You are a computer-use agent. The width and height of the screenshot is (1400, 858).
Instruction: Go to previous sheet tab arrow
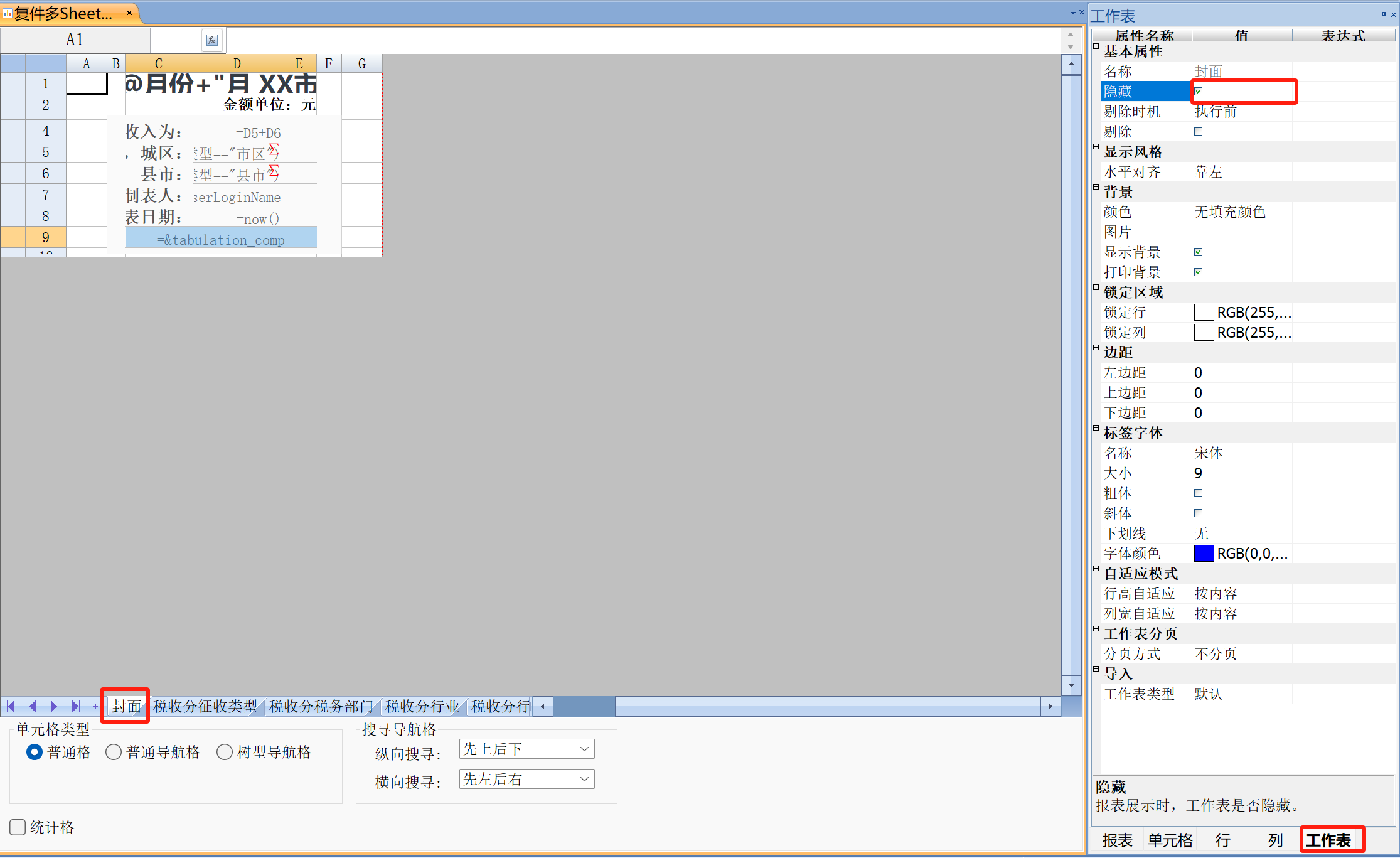pos(33,706)
